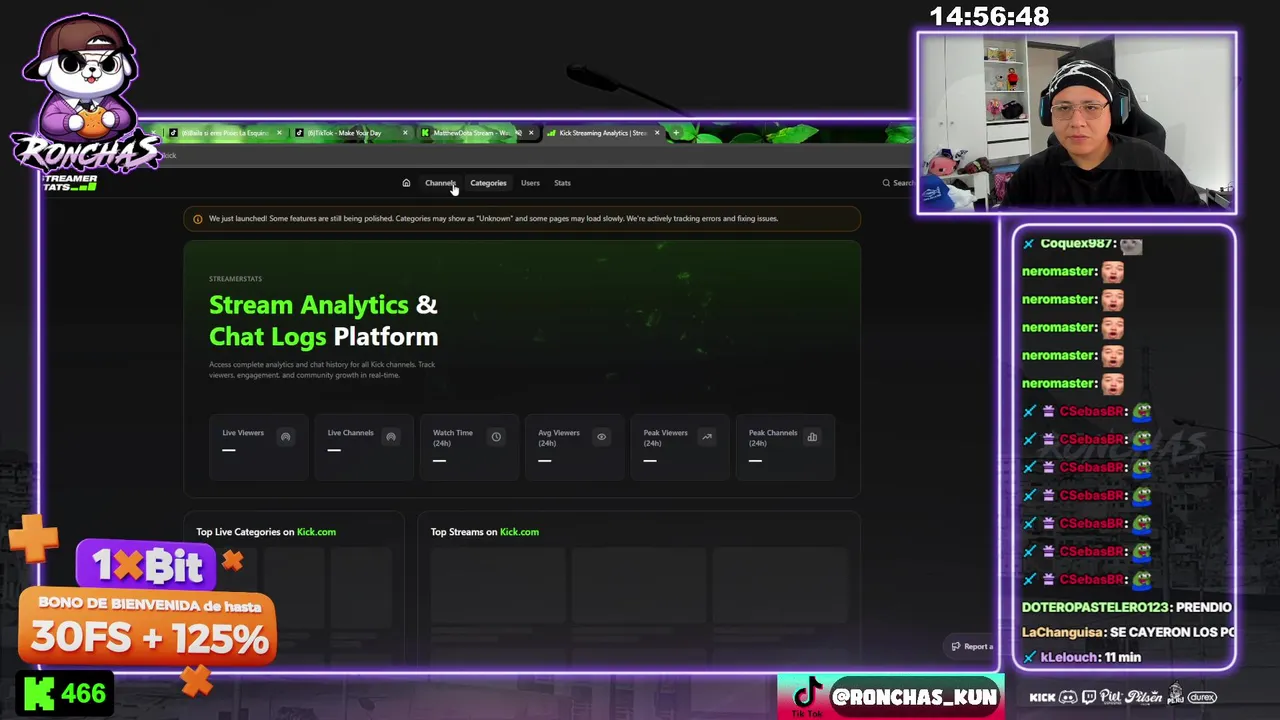Screen dimensions: 1280x720
Task: Open a new browser tab with plus button
Action: (676, 133)
